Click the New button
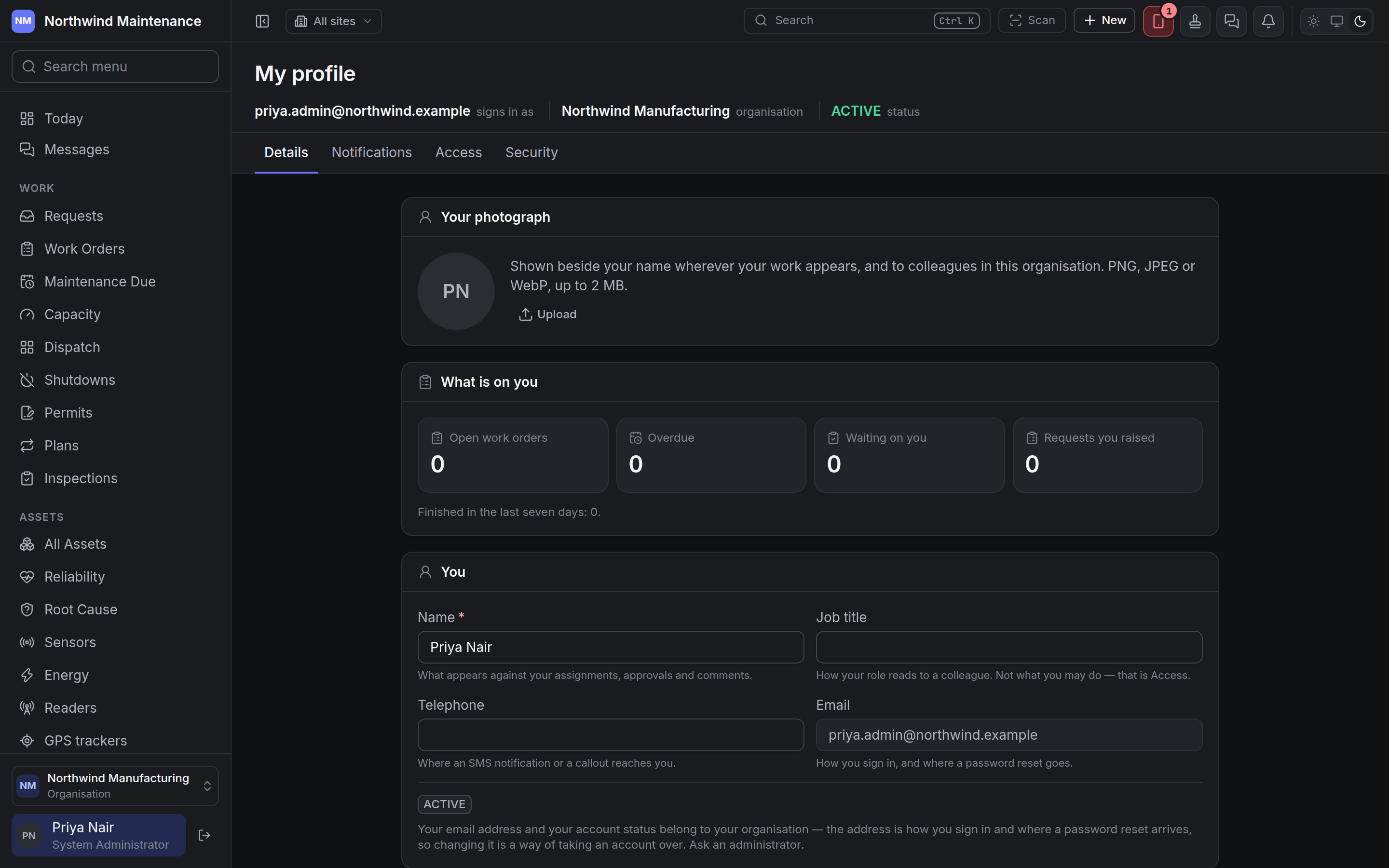This screenshot has width=1389, height=868. pos(1104,21)
